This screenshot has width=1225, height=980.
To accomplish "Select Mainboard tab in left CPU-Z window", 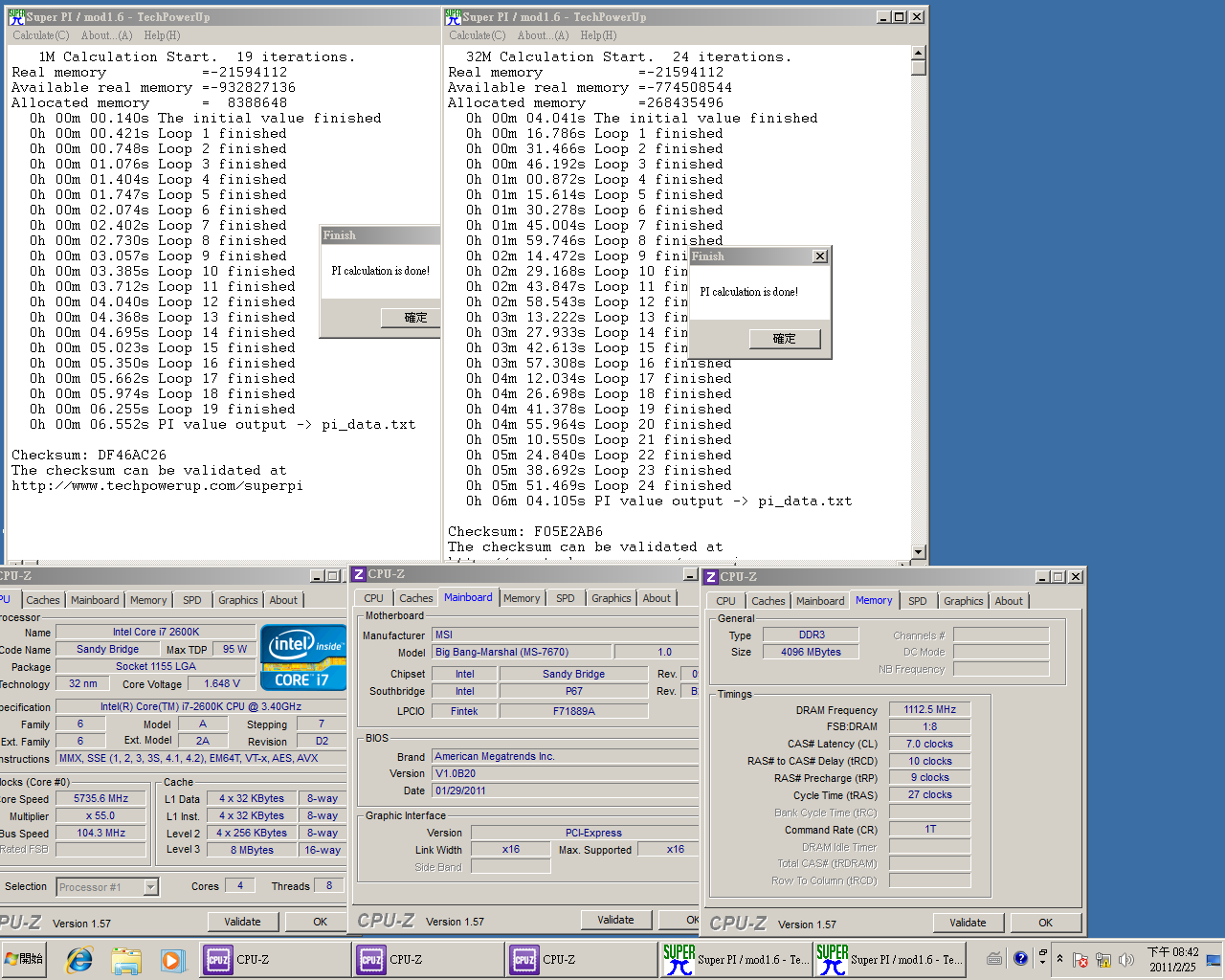I will (x=95, y=600).
